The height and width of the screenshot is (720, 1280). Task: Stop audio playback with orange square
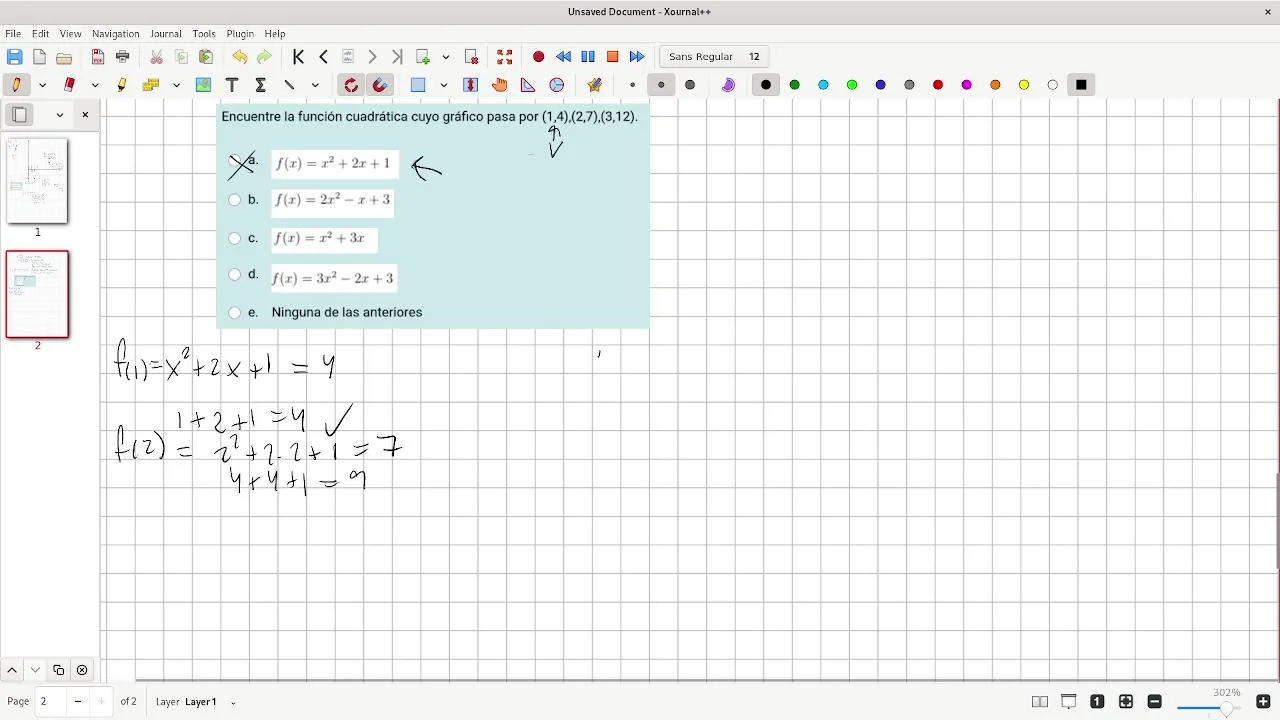point(613,57)
